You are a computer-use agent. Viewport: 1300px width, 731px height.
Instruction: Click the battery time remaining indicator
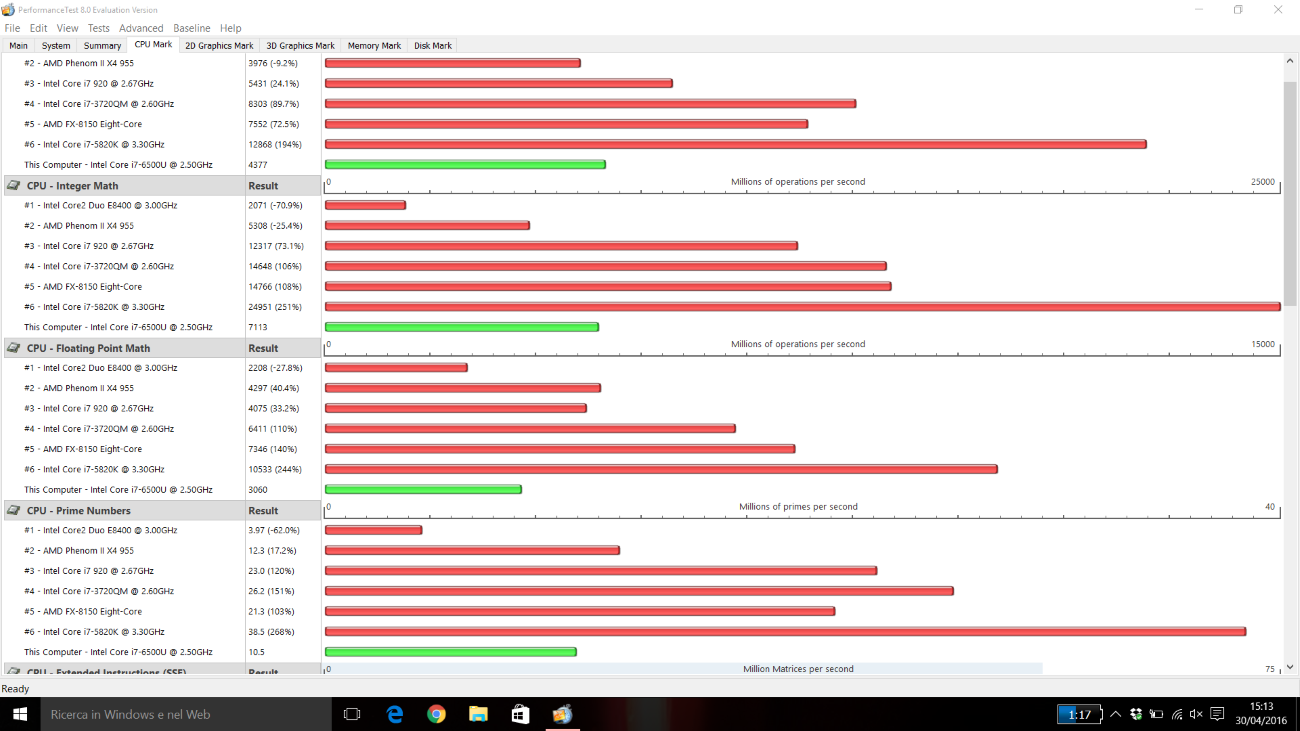[1079, 714]
